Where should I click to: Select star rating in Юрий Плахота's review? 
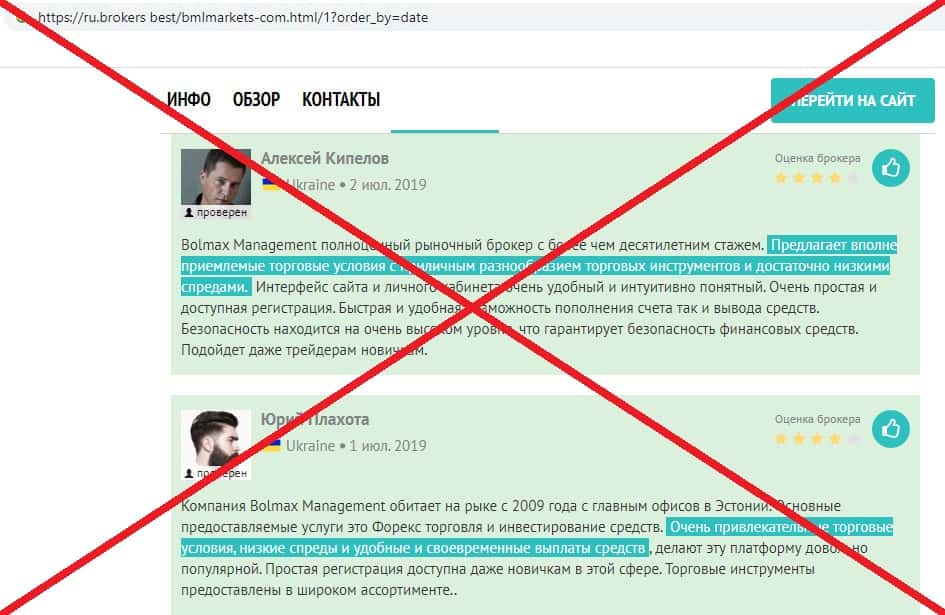click(817, 439)
